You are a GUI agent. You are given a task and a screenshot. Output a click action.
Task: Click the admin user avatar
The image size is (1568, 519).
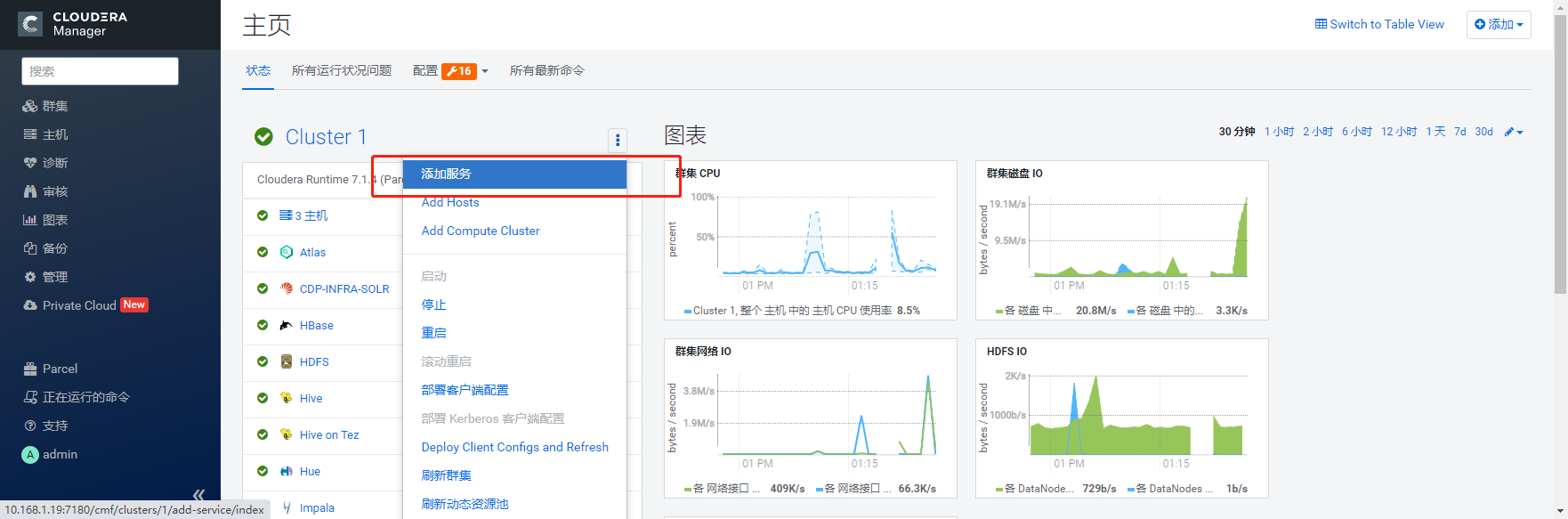tap(30, 454)
